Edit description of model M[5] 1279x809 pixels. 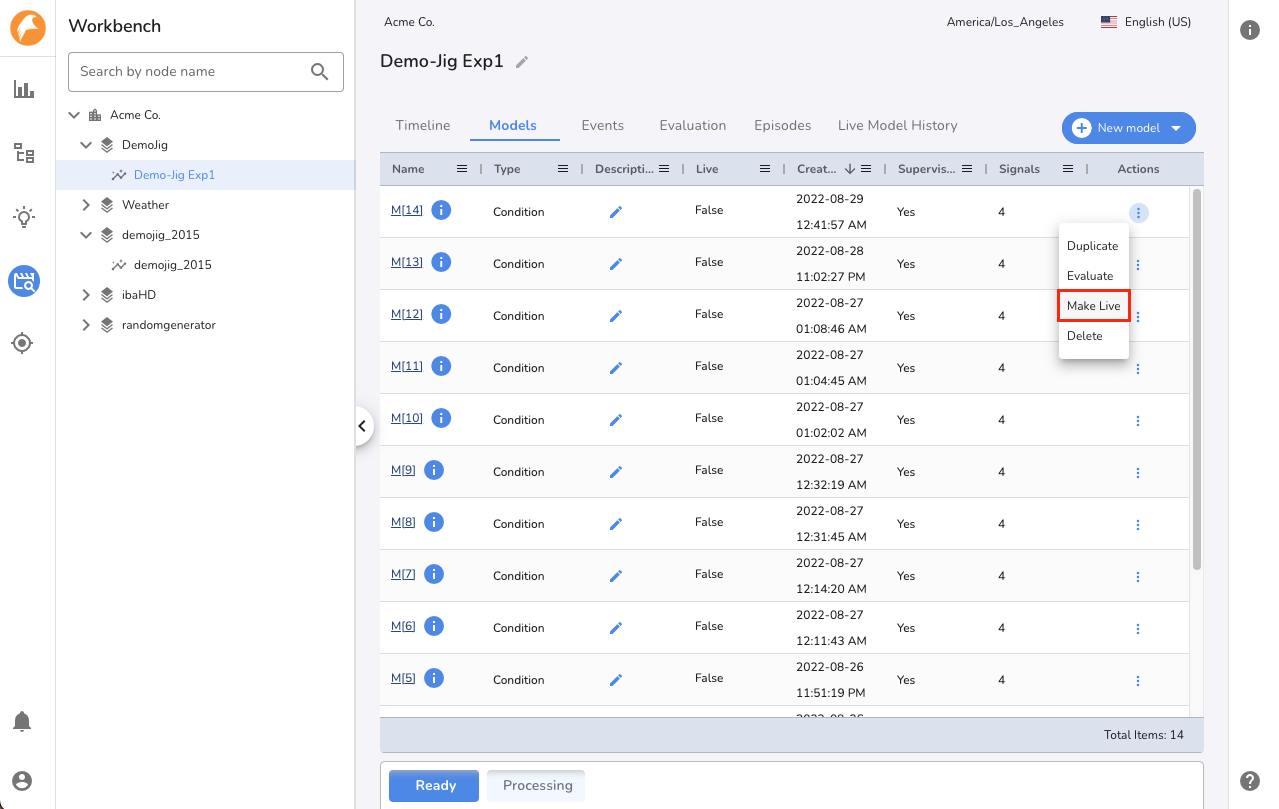pyautogui.click(x=616, y=680)
